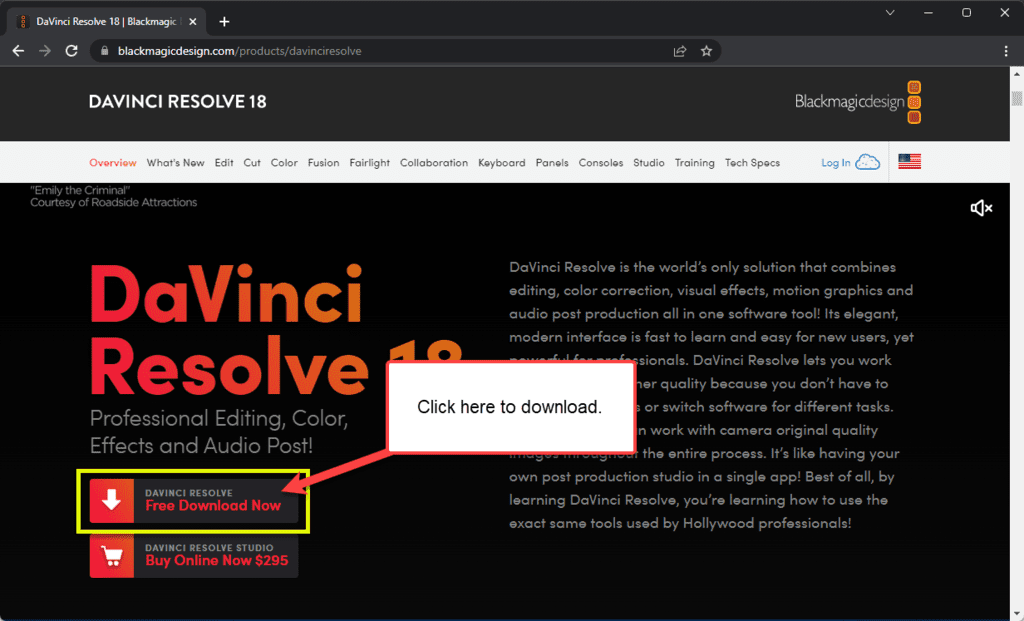Maximize the browser window
1024x621 pixels.
tap(967, 12)
